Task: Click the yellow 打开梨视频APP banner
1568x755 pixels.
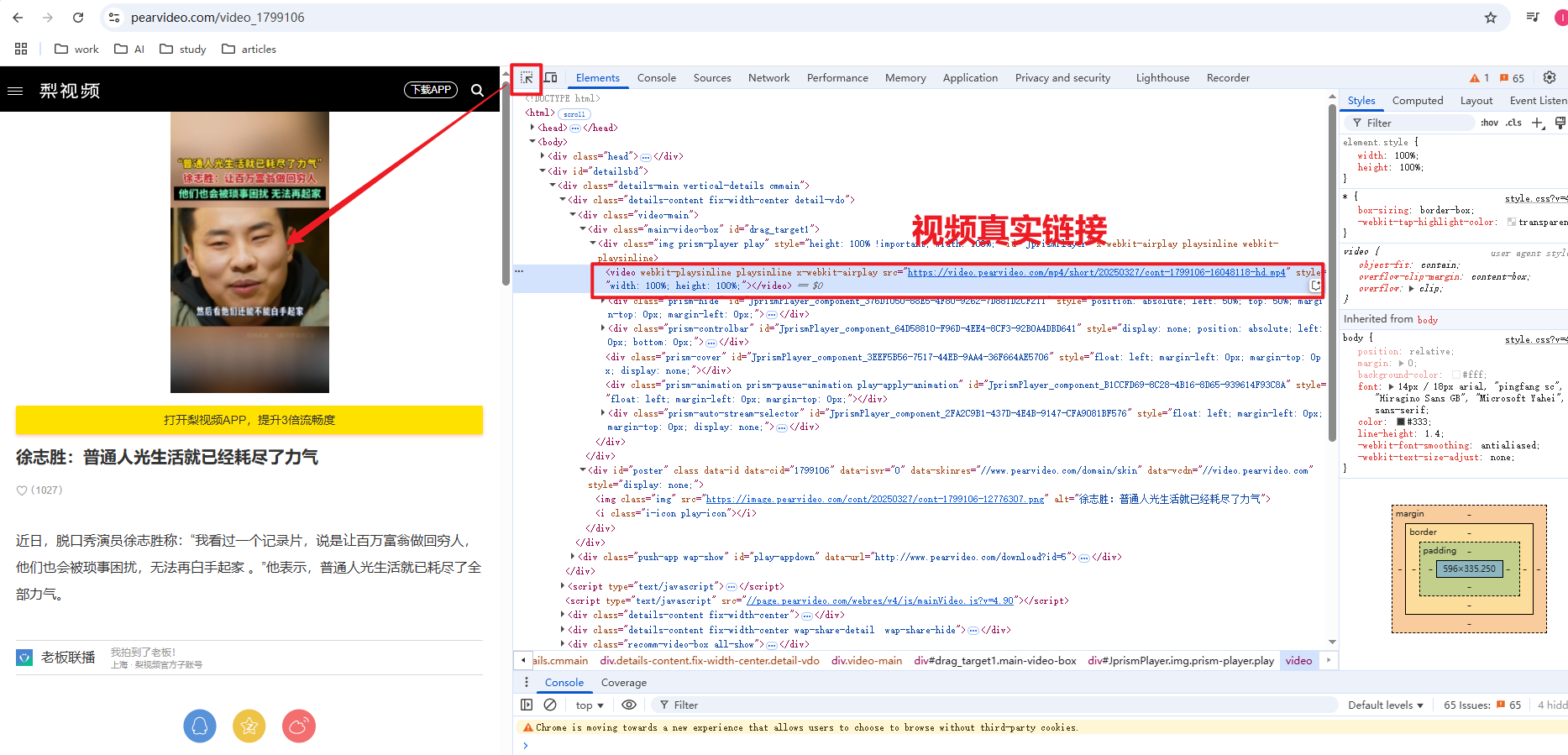Action: pyautogui.click(x=249, y=420)
